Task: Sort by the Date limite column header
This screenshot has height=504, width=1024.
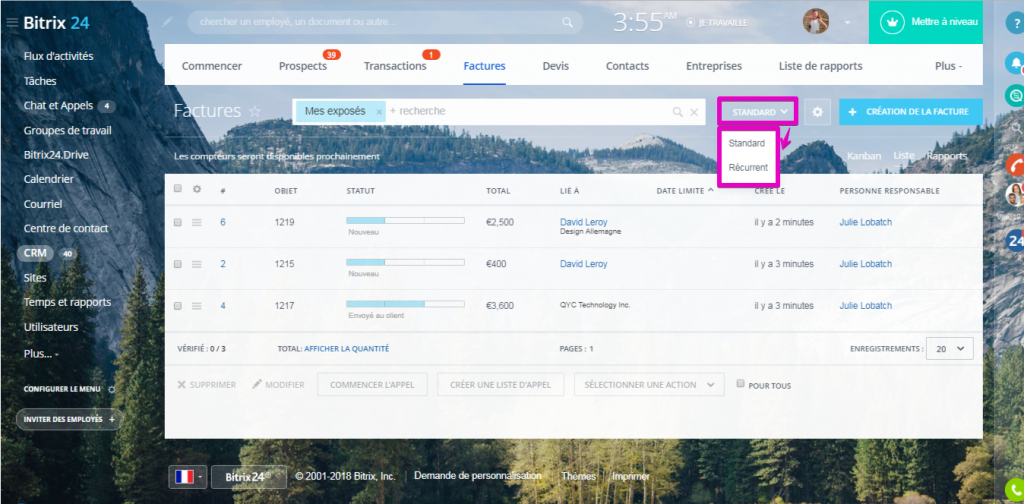Action: 685,191
